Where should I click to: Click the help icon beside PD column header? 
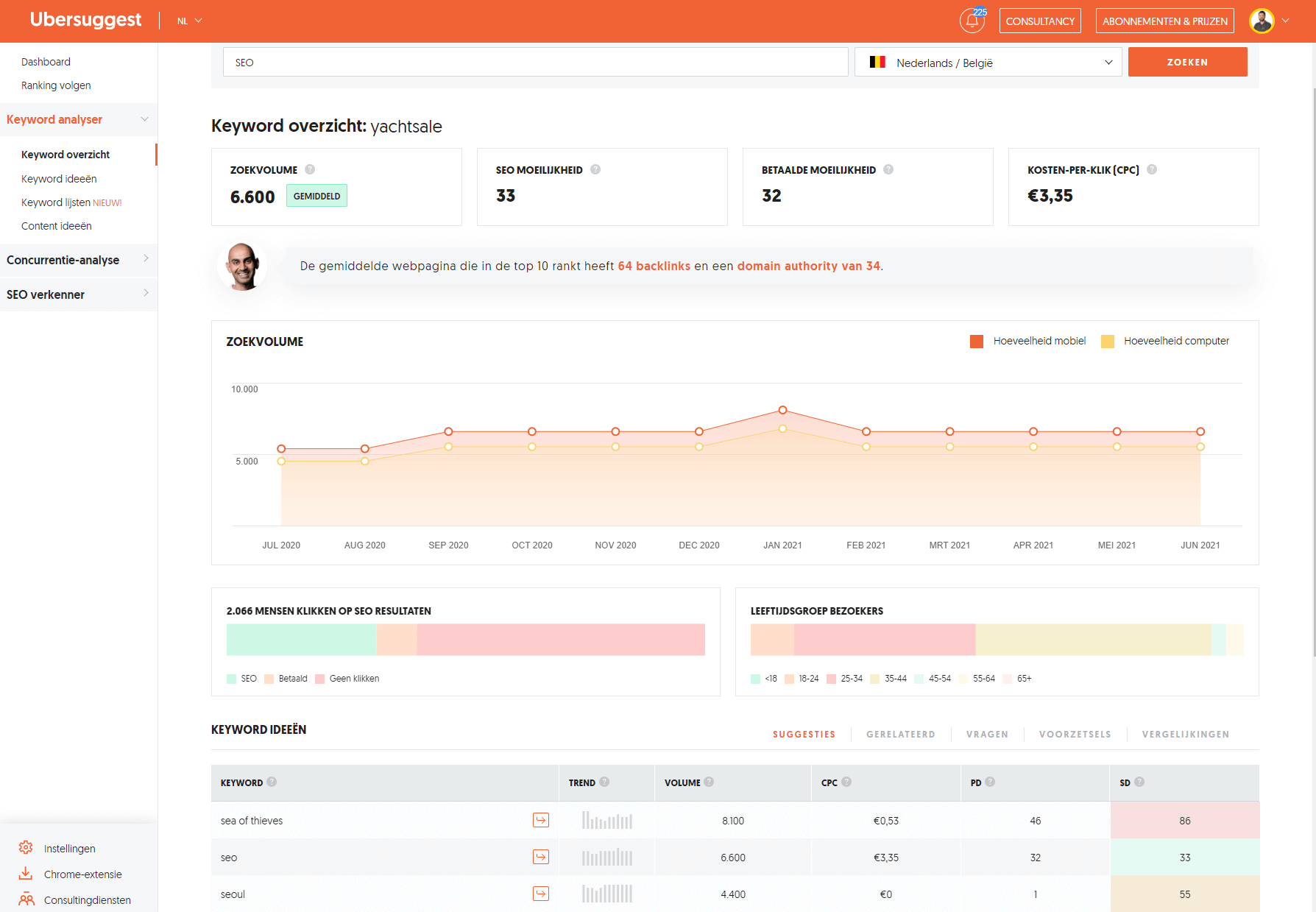[x=990, y=782]
